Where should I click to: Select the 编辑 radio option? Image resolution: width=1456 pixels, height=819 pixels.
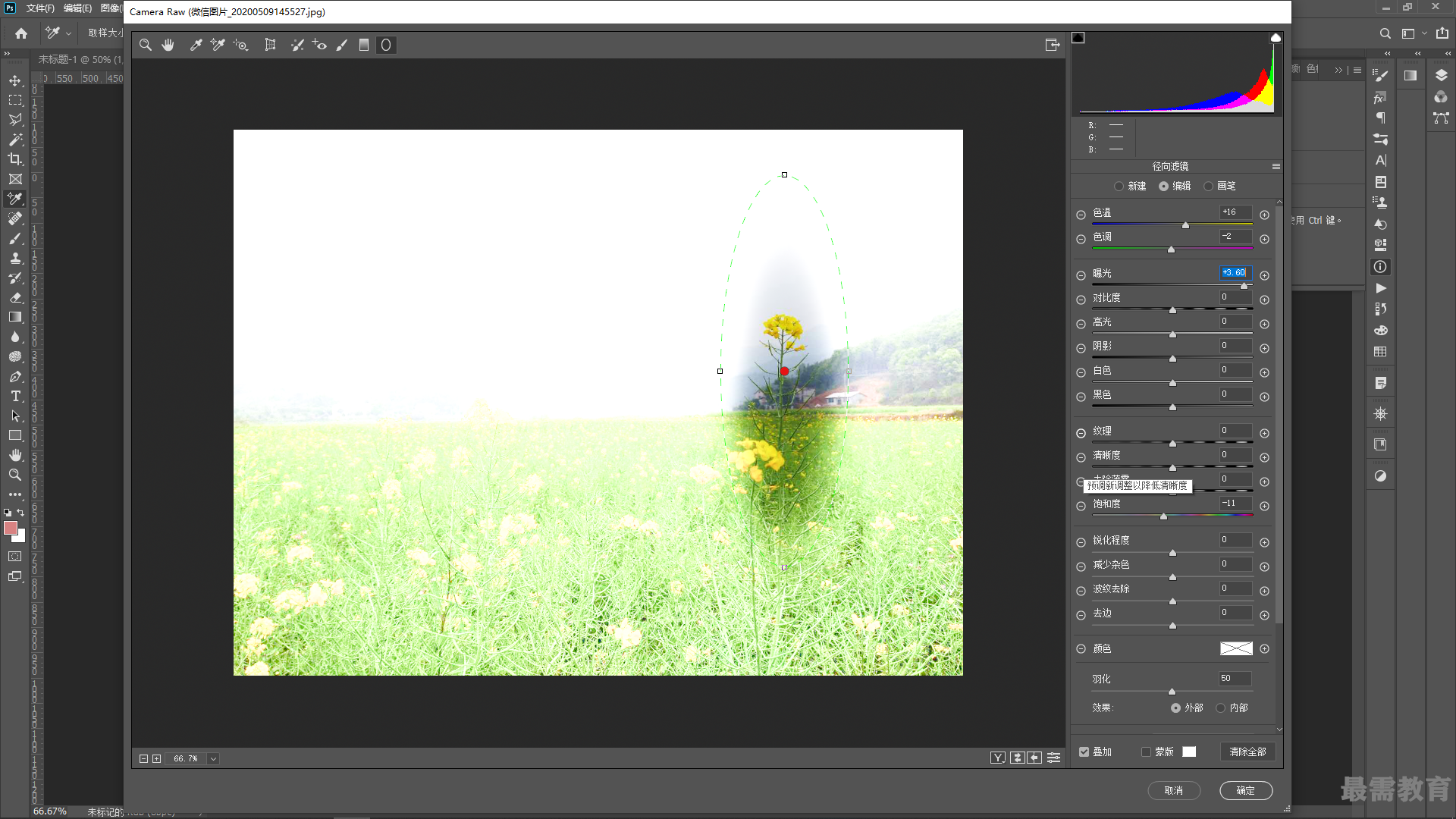point(1163,187)
